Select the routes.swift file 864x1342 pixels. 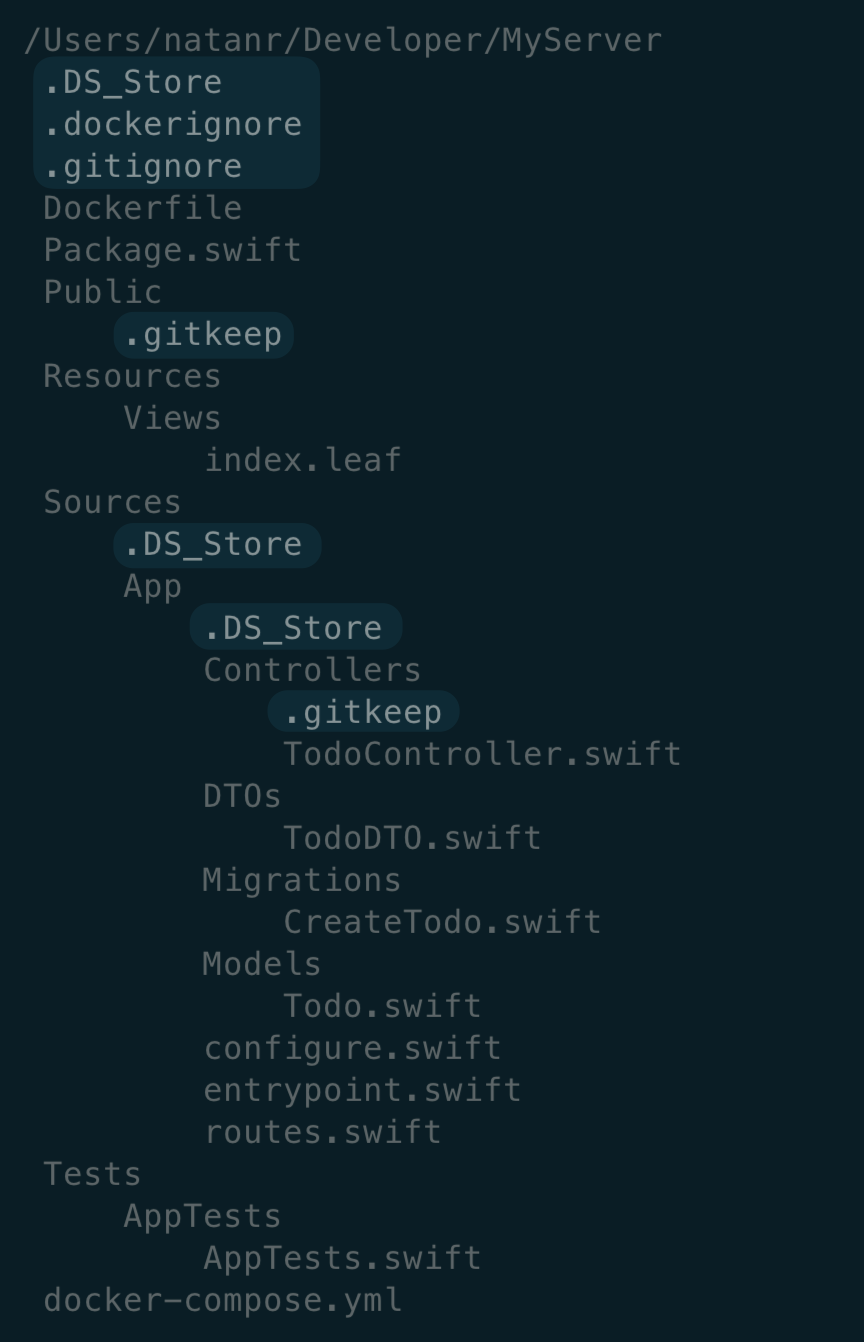[322, 1132]
